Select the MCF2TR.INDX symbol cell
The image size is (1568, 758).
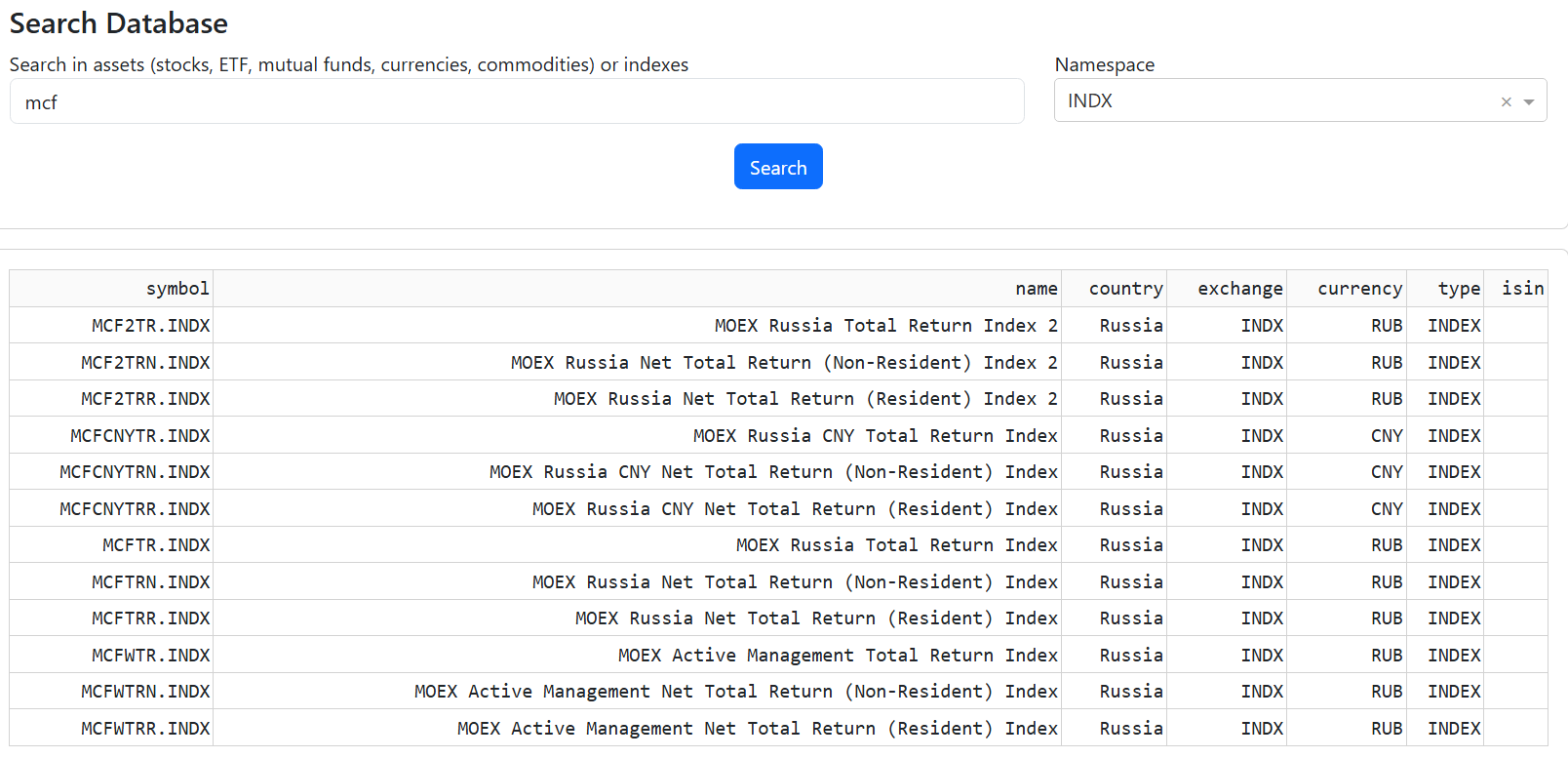(151, 326)
